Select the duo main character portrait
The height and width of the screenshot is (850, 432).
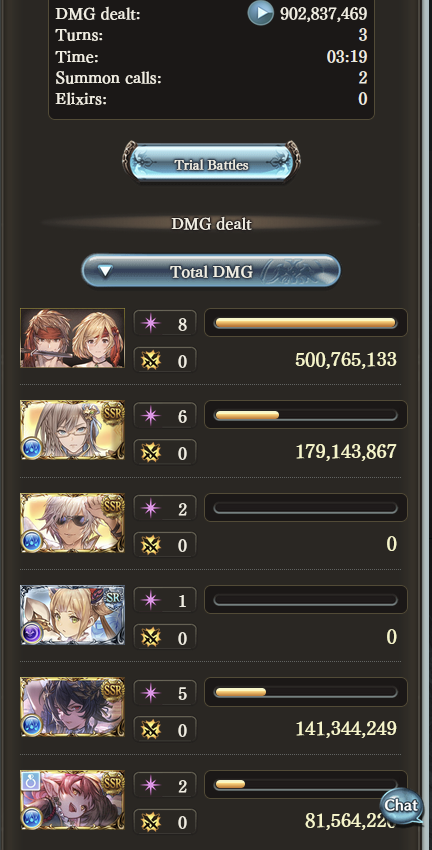pos(73,338)
